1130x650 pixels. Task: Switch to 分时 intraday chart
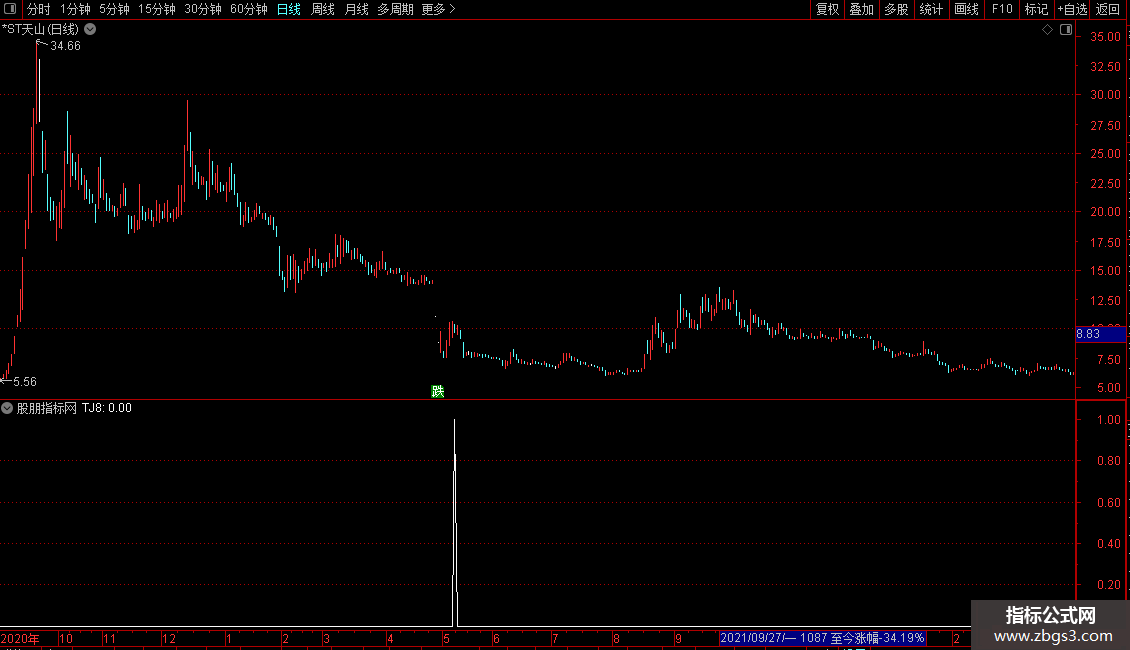point(39,9)
